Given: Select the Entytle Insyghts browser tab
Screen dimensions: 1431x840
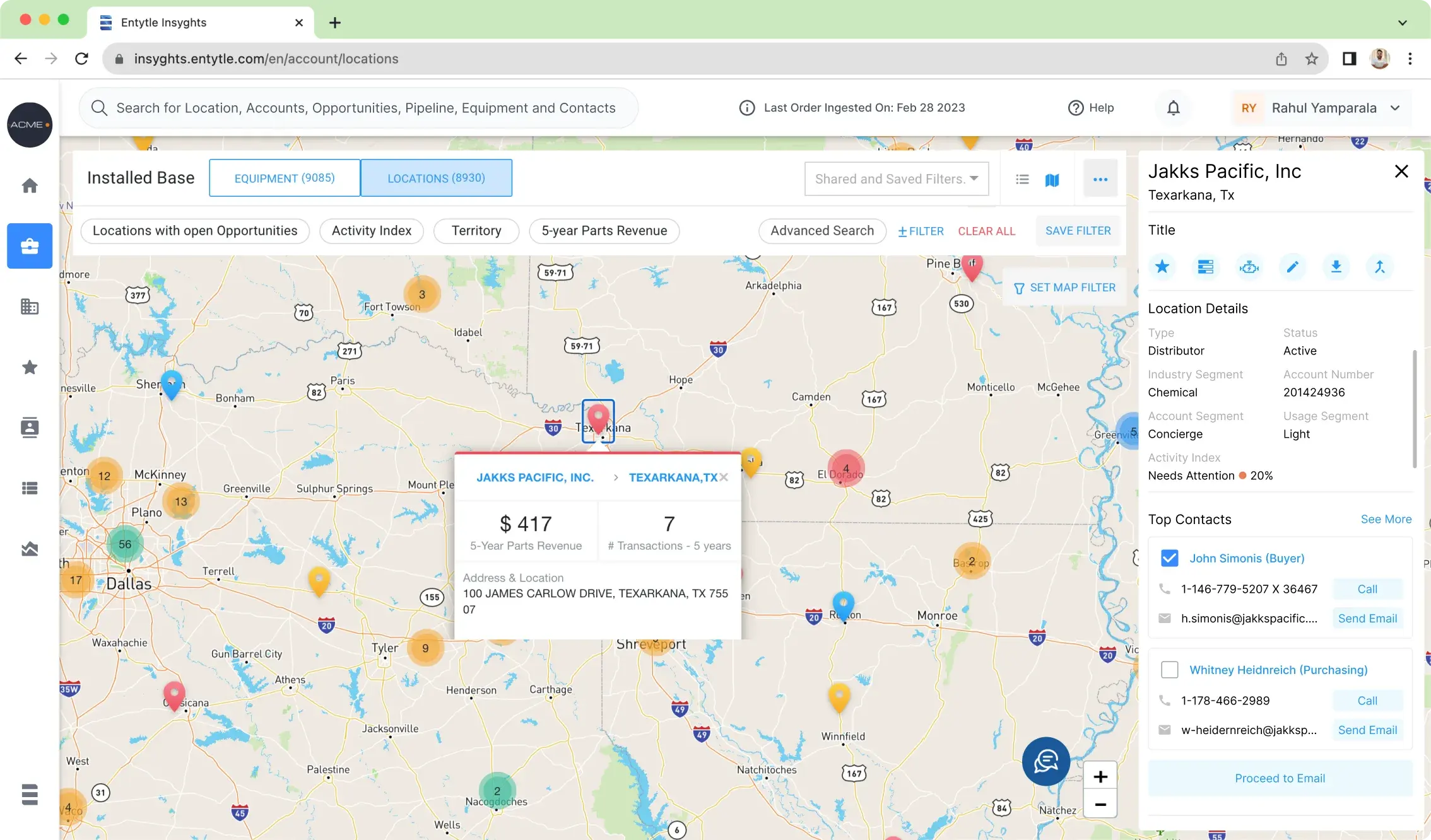Looking at the screenshot, I should (201, 23).
